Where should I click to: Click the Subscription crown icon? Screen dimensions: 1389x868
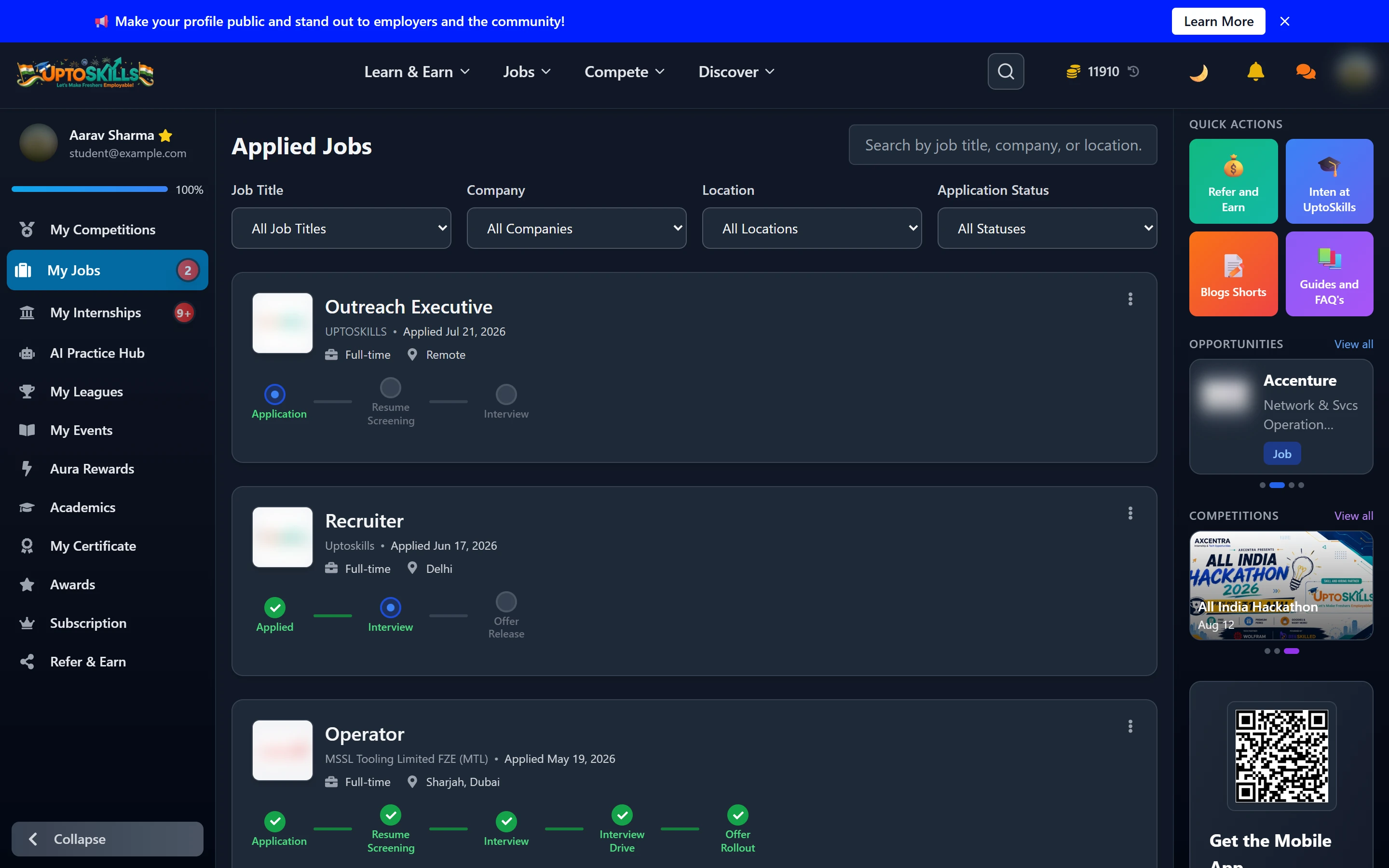pyautogui.click(x=27, y=623)
